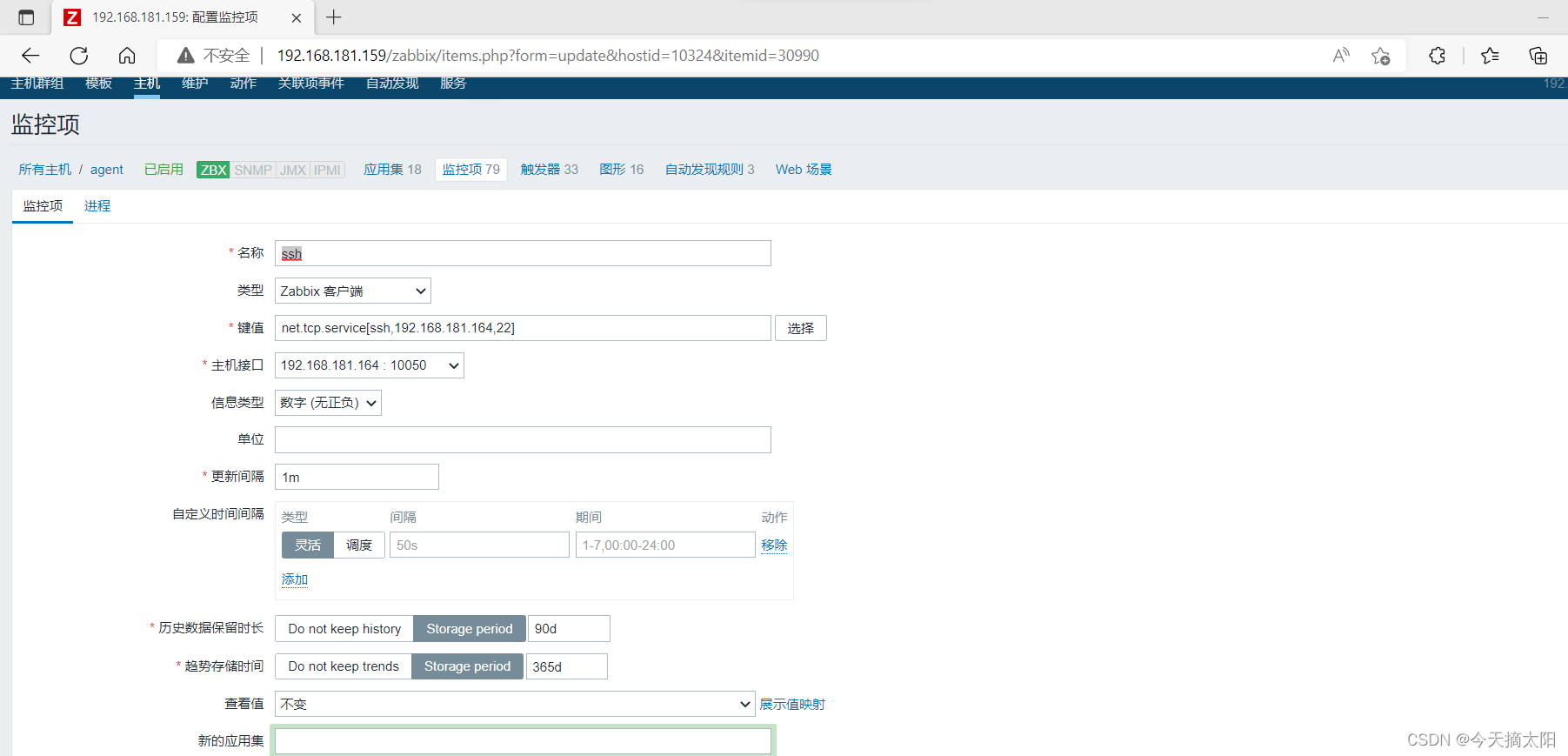The image size is (1568, 756).
Task: Open the 查看值 dropdown
Action: (x=515, y=704)
